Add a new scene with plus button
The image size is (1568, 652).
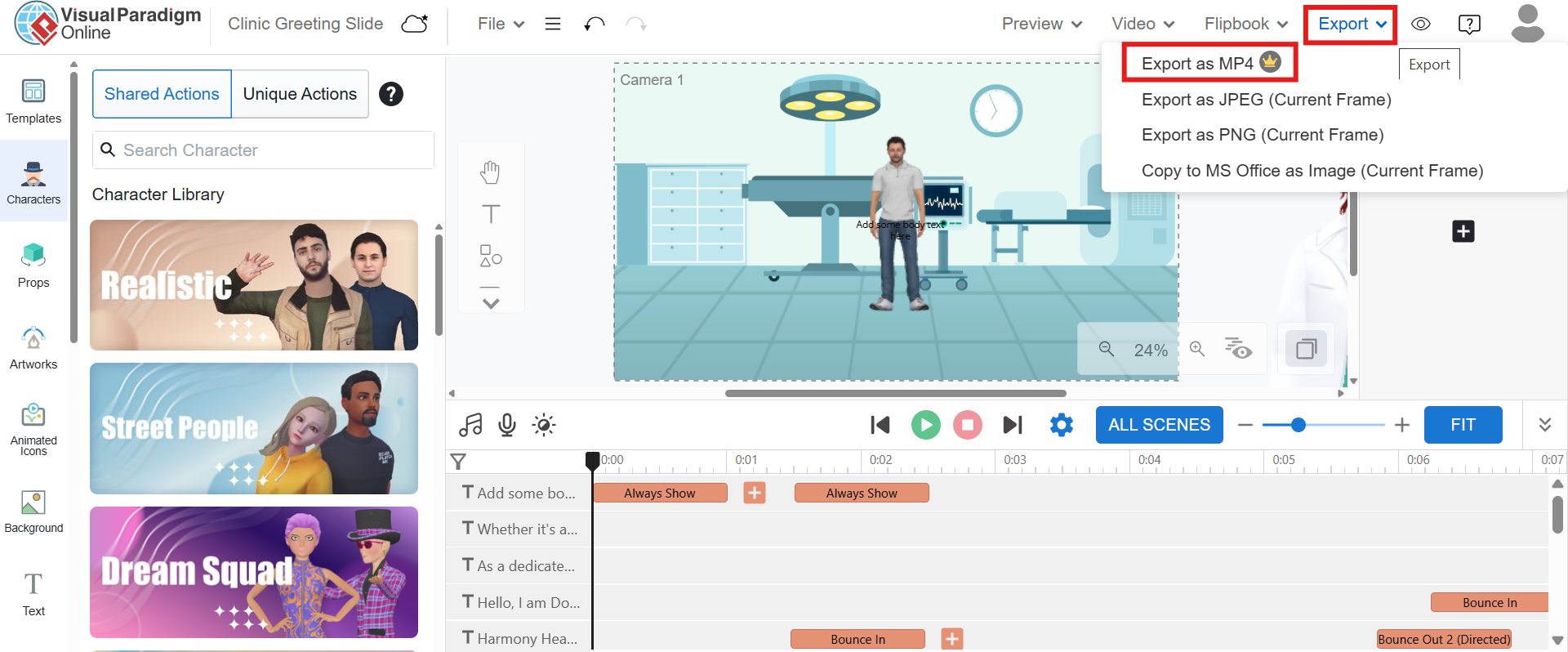[1463, 231]
